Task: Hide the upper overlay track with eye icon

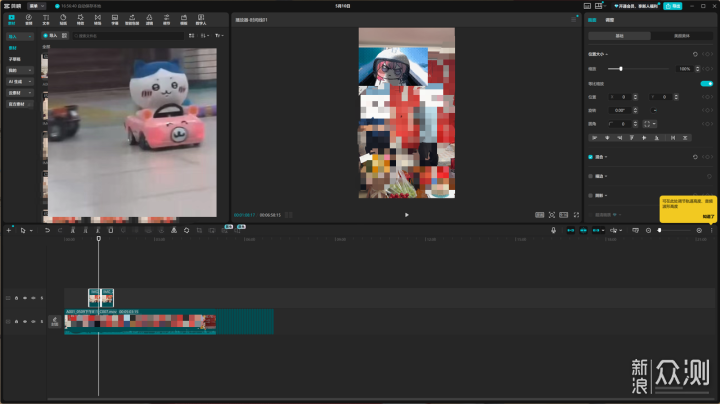Action: coord(25,298)
